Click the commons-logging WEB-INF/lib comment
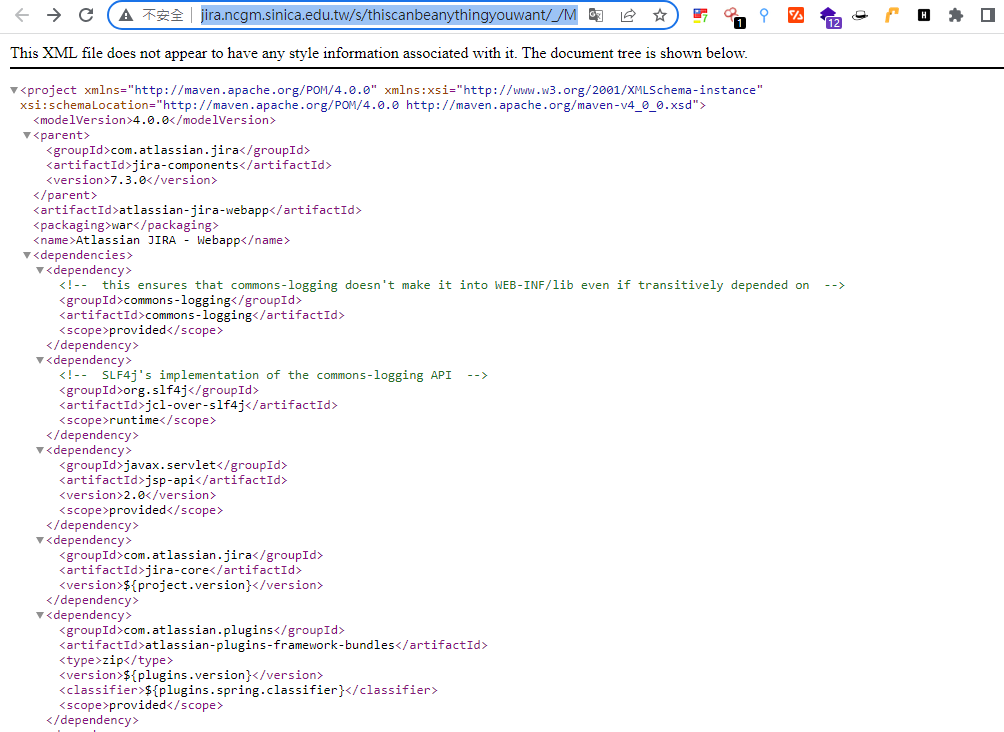 [452, 285]
